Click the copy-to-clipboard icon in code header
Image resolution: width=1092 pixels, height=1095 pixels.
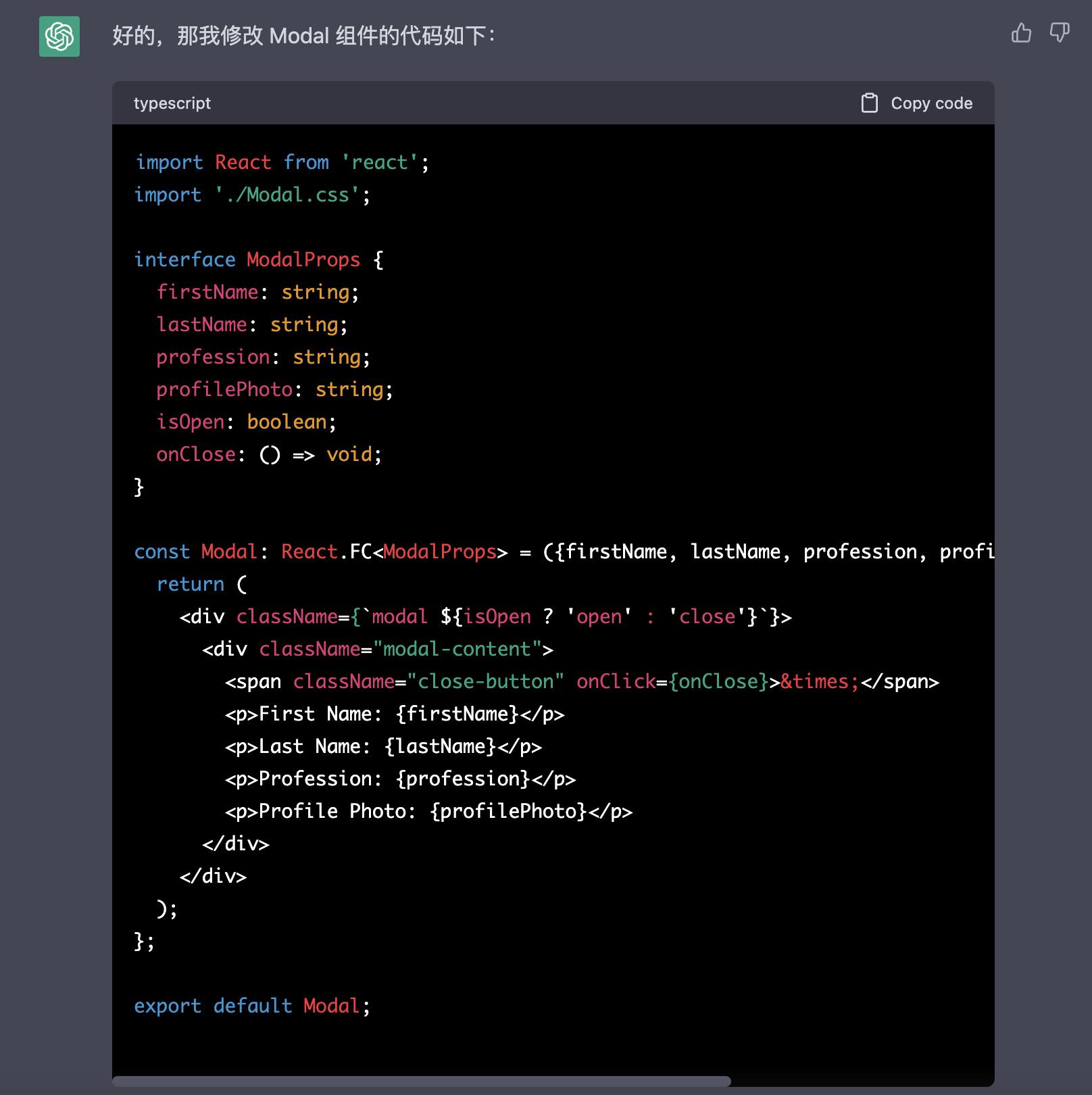coord(869,103)
